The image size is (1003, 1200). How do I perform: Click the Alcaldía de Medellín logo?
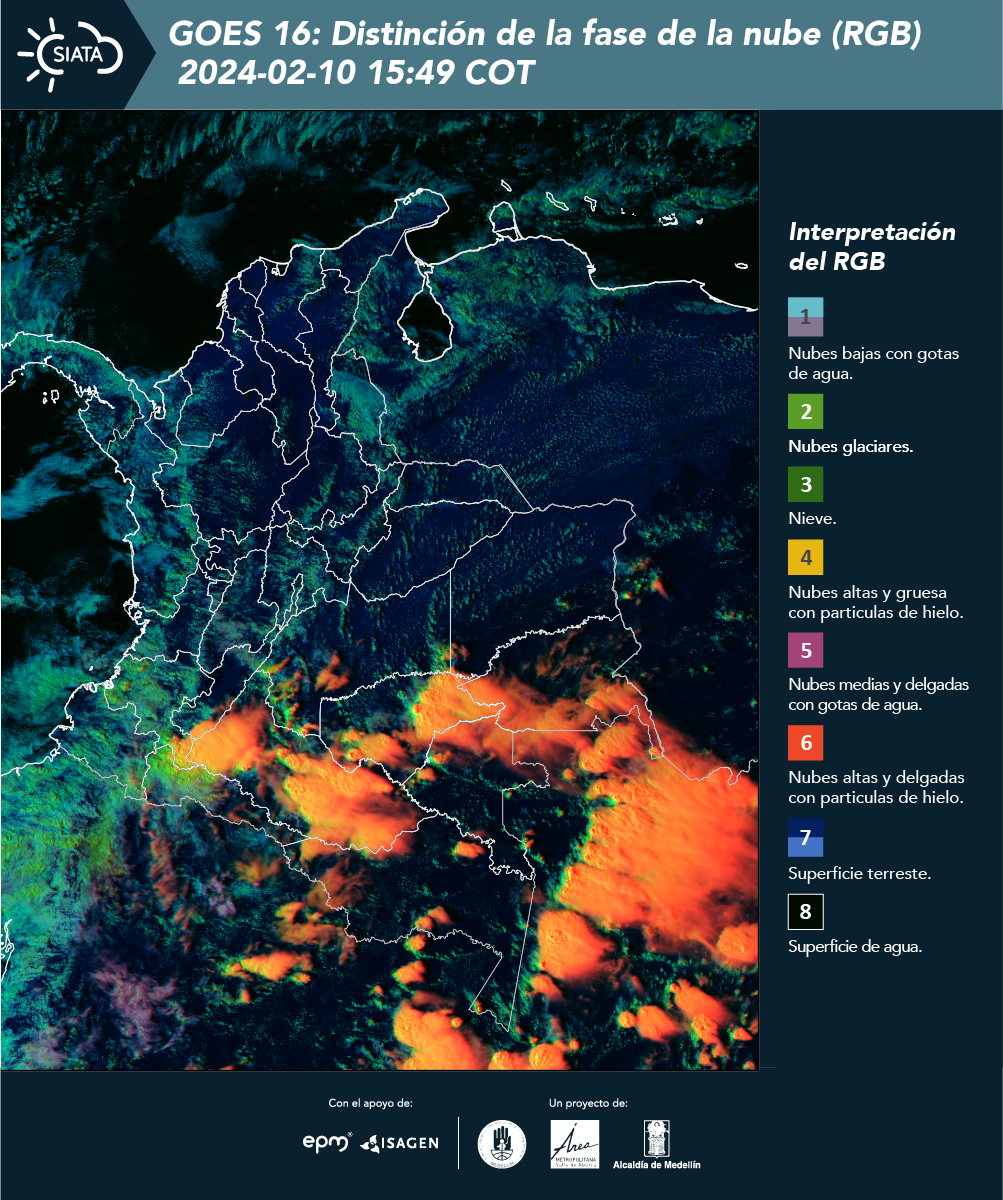pyautogui.click(x=656, y=1144)
